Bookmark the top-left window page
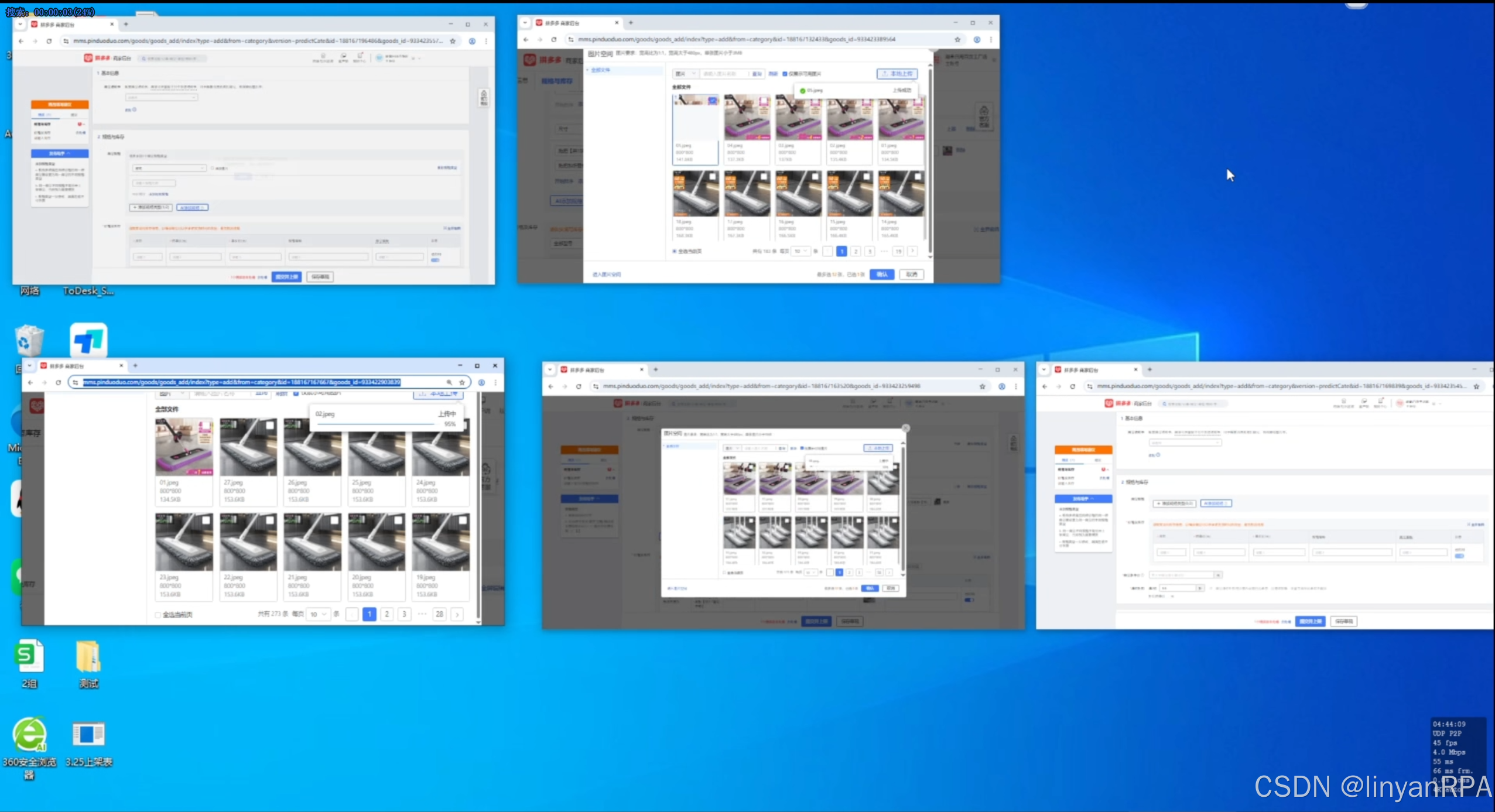 pos(453,41)
